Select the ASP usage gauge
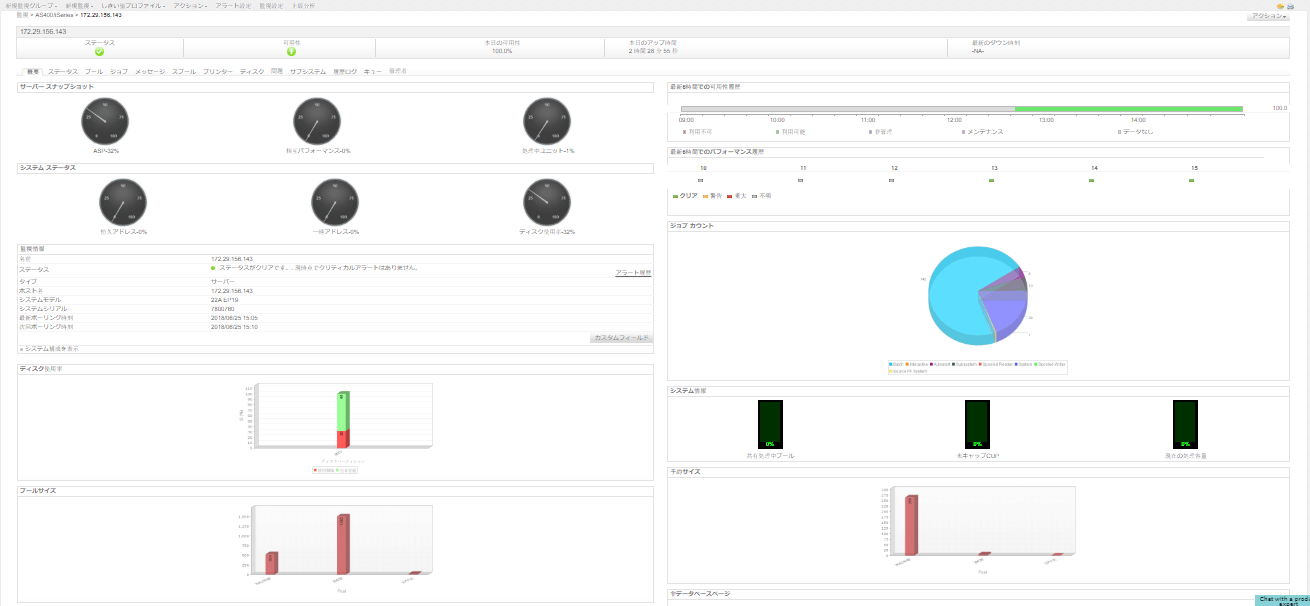 (103, 122)
